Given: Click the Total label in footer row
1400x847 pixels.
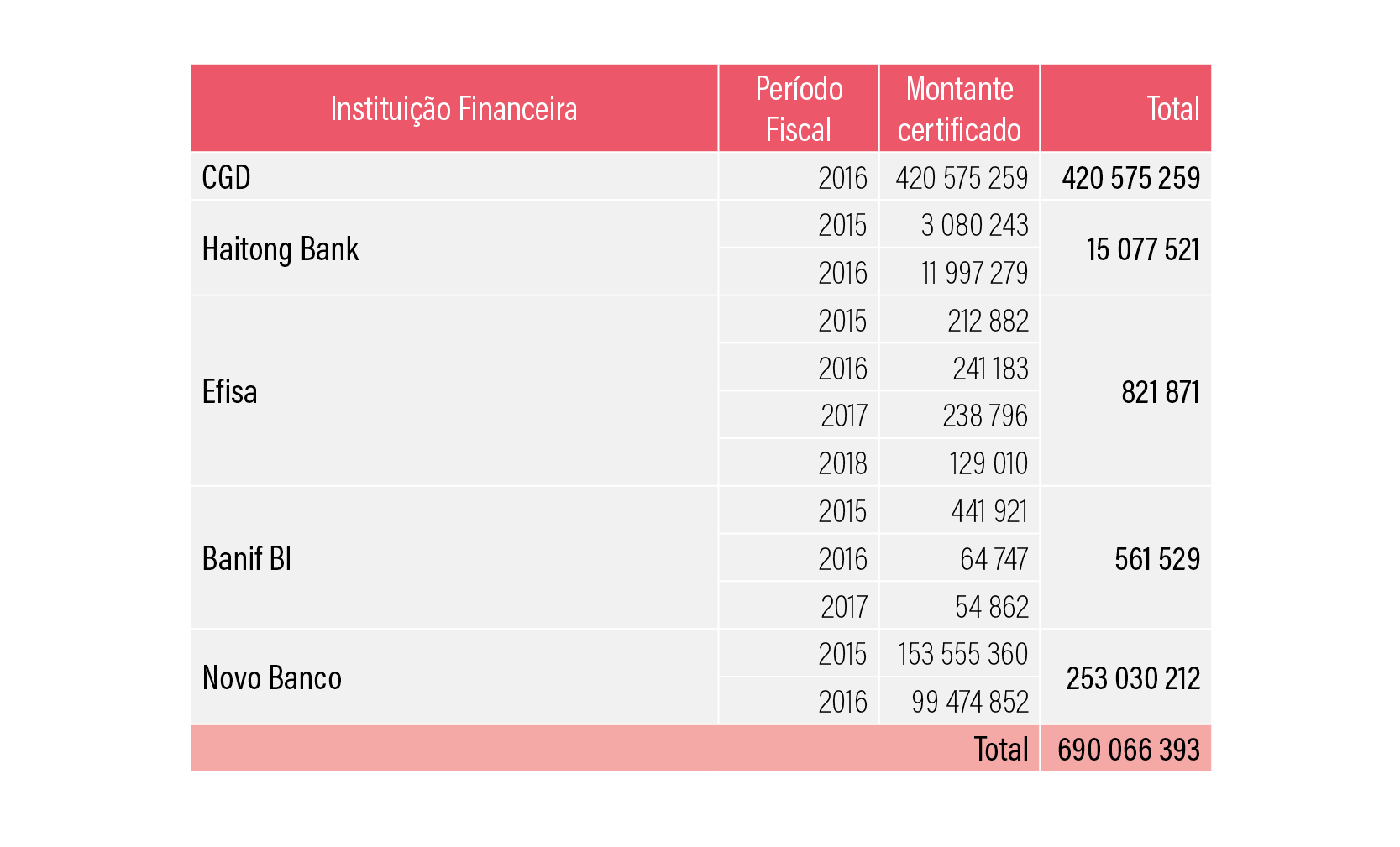Looking at the screenshot, I should pos(1000,750).
